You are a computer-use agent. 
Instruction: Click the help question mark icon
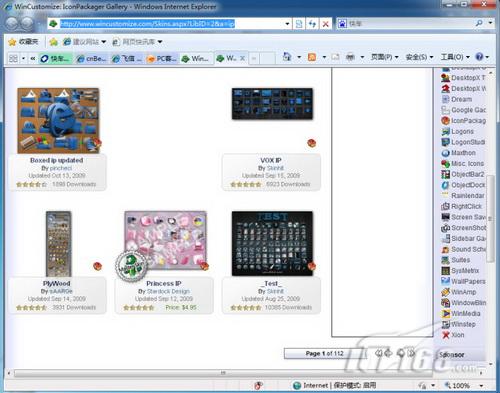[x=479, y=57]
